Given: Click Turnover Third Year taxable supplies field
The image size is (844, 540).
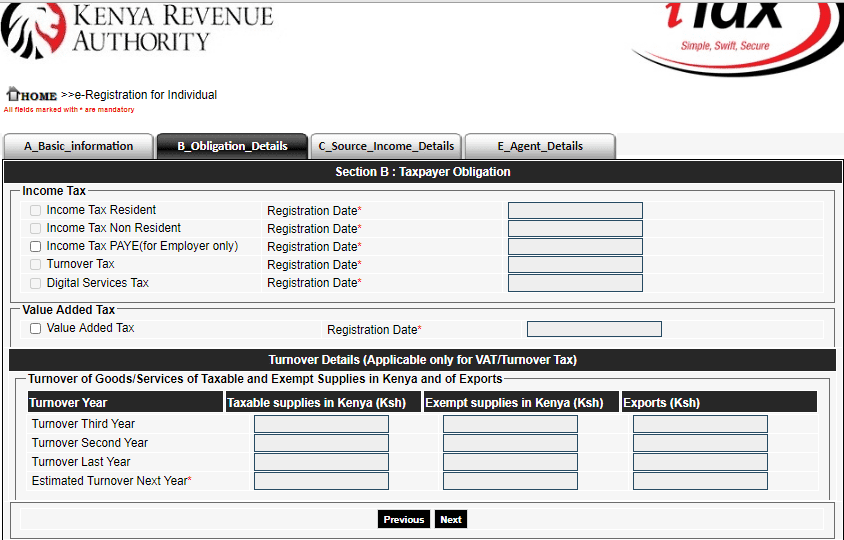Looking at the screenshot, I should pos(321,424).
